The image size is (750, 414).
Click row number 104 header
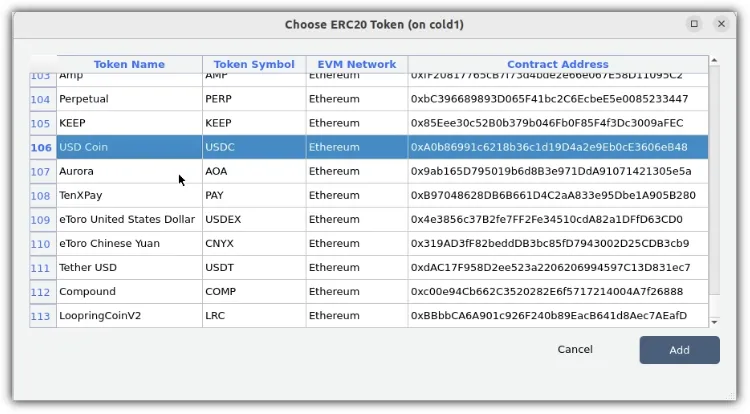43,99
